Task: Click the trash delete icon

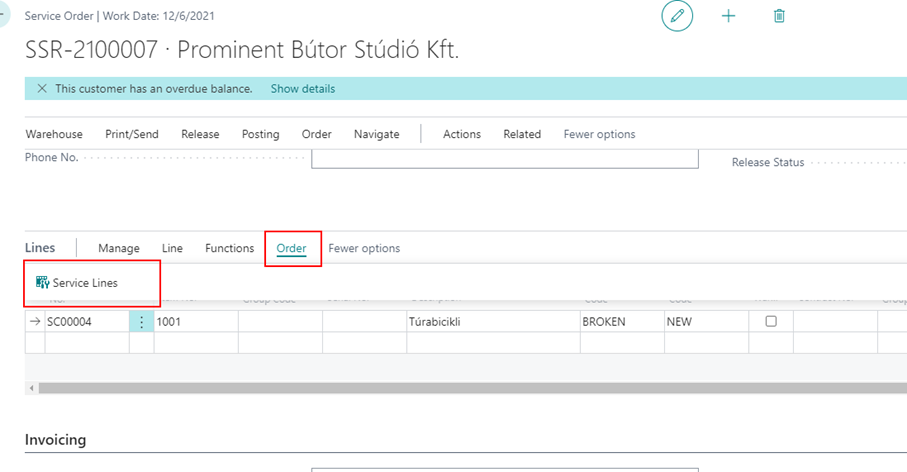Action: pyautogui.click(x=779, y=16)
